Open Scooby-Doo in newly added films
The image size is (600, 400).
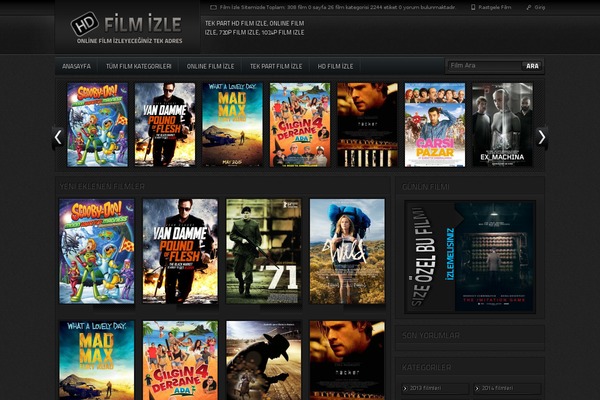(x=97, y=251)
